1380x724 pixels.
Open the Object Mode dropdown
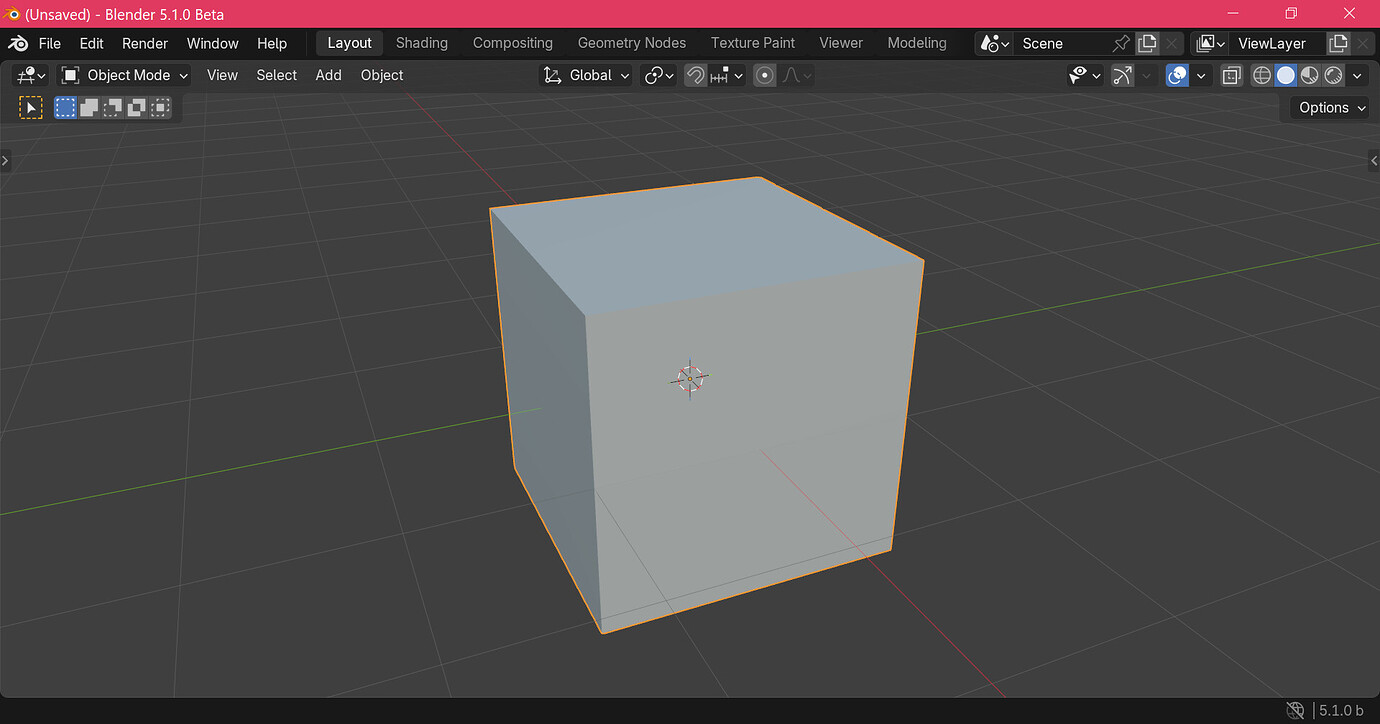coord(125,75)
